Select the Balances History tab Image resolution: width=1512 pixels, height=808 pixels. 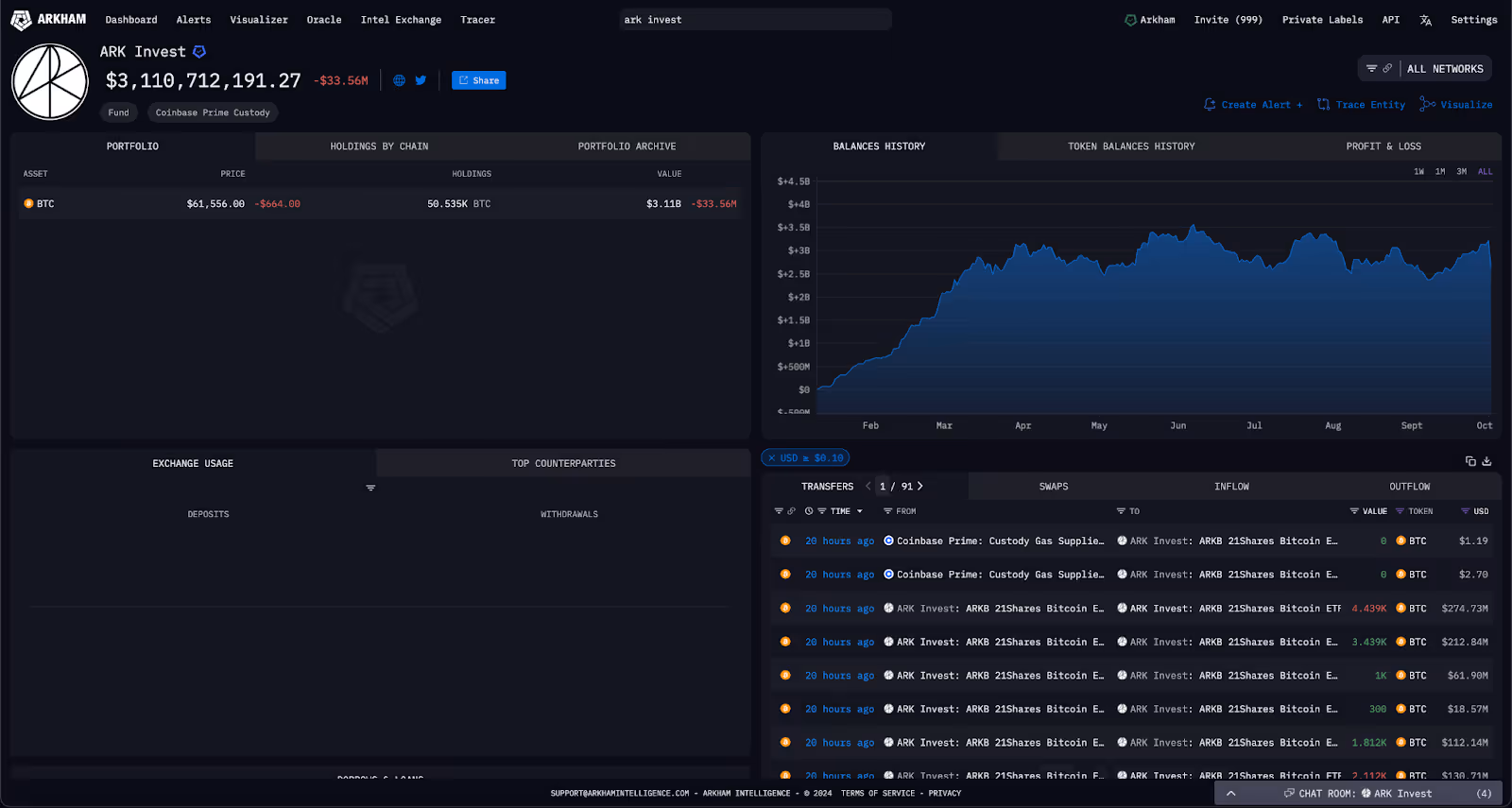pyautogui.click(x=879, y=146)
